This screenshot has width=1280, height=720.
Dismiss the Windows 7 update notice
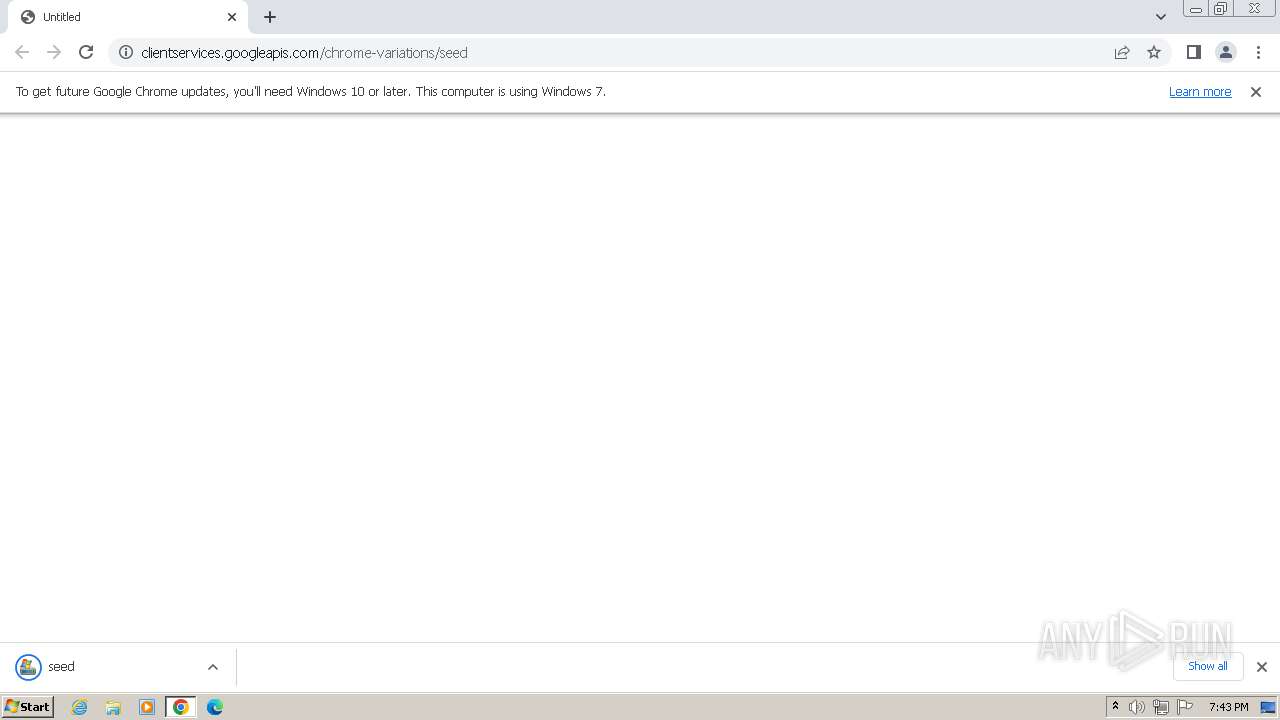point(1256,91)
